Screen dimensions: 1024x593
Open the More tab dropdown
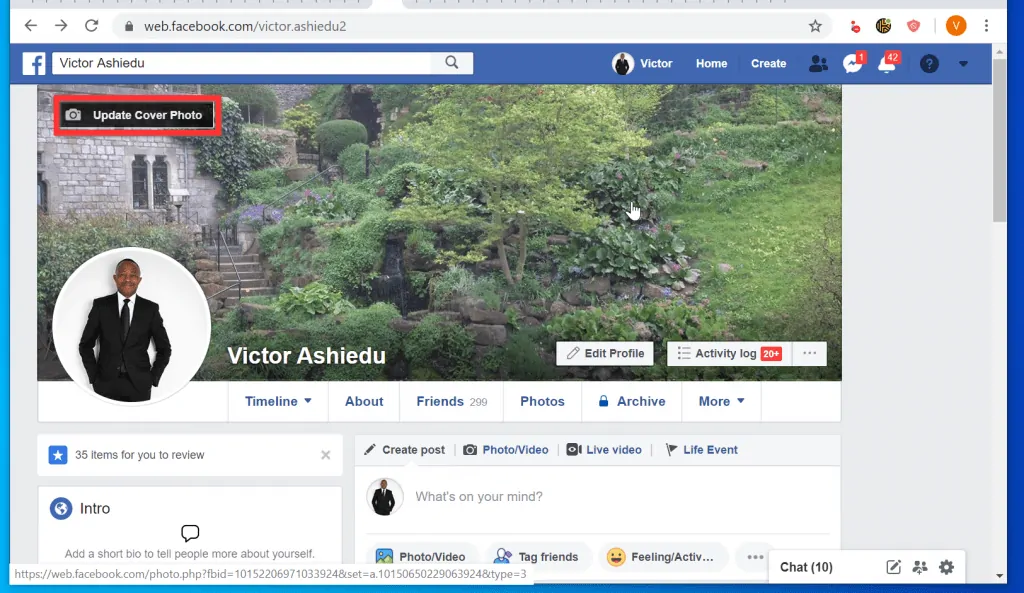tap(721, 401)
